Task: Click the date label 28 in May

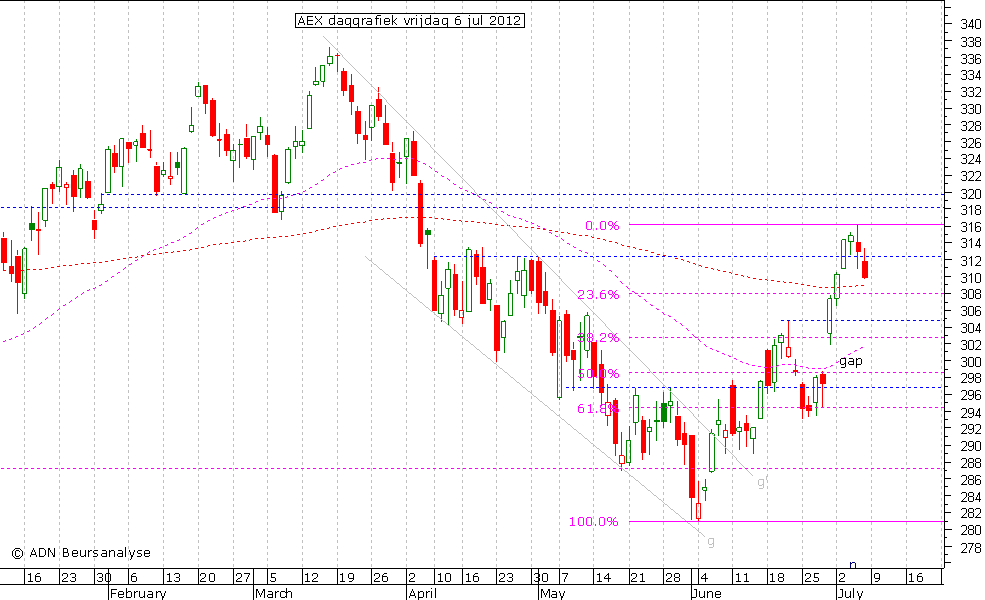Action: [x=673, y=577]
